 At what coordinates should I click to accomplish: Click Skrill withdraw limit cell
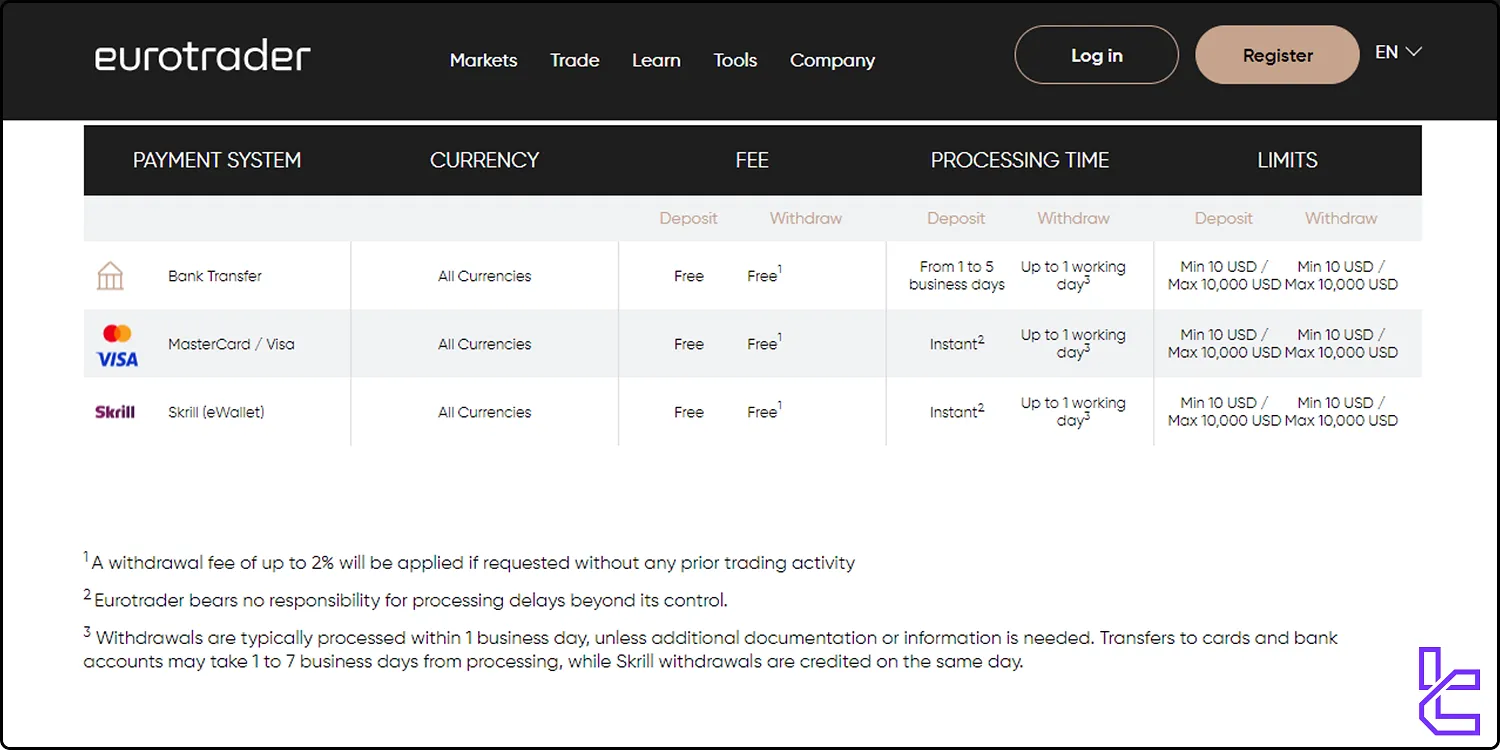tap(1341, 412)
